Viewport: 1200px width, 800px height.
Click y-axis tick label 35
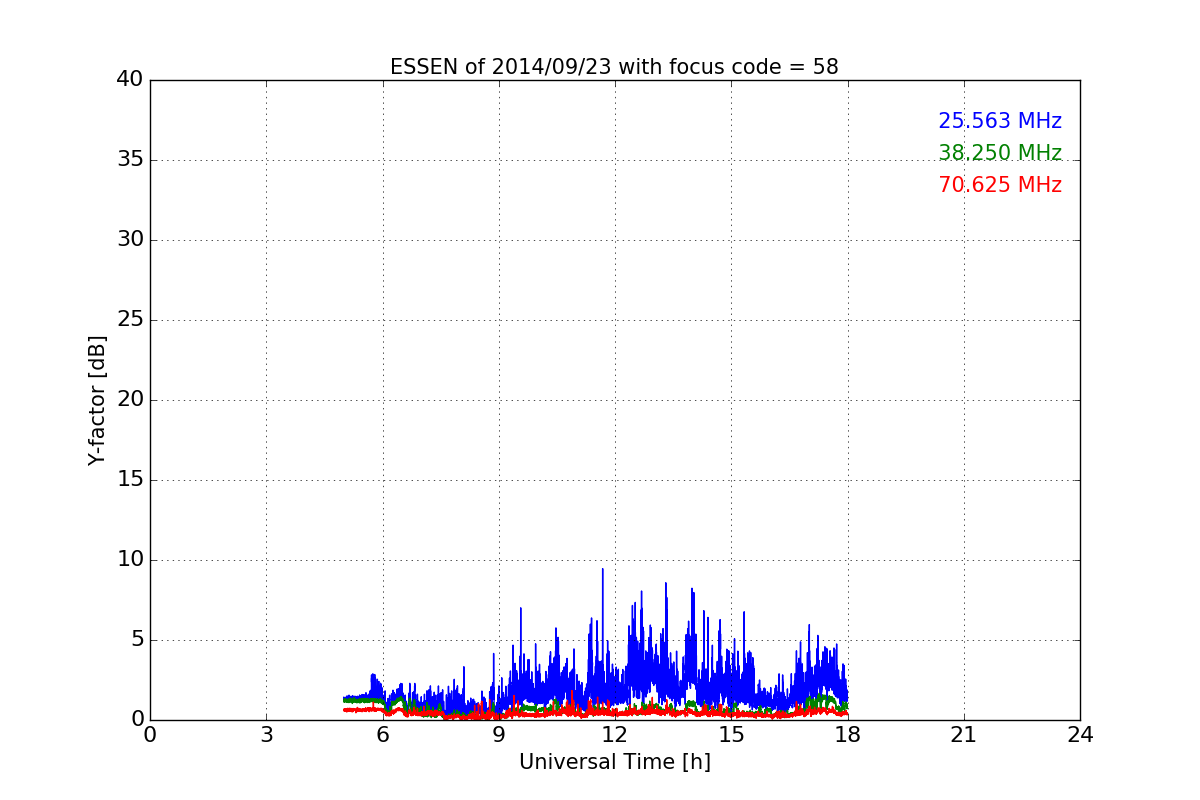(130, 160)
